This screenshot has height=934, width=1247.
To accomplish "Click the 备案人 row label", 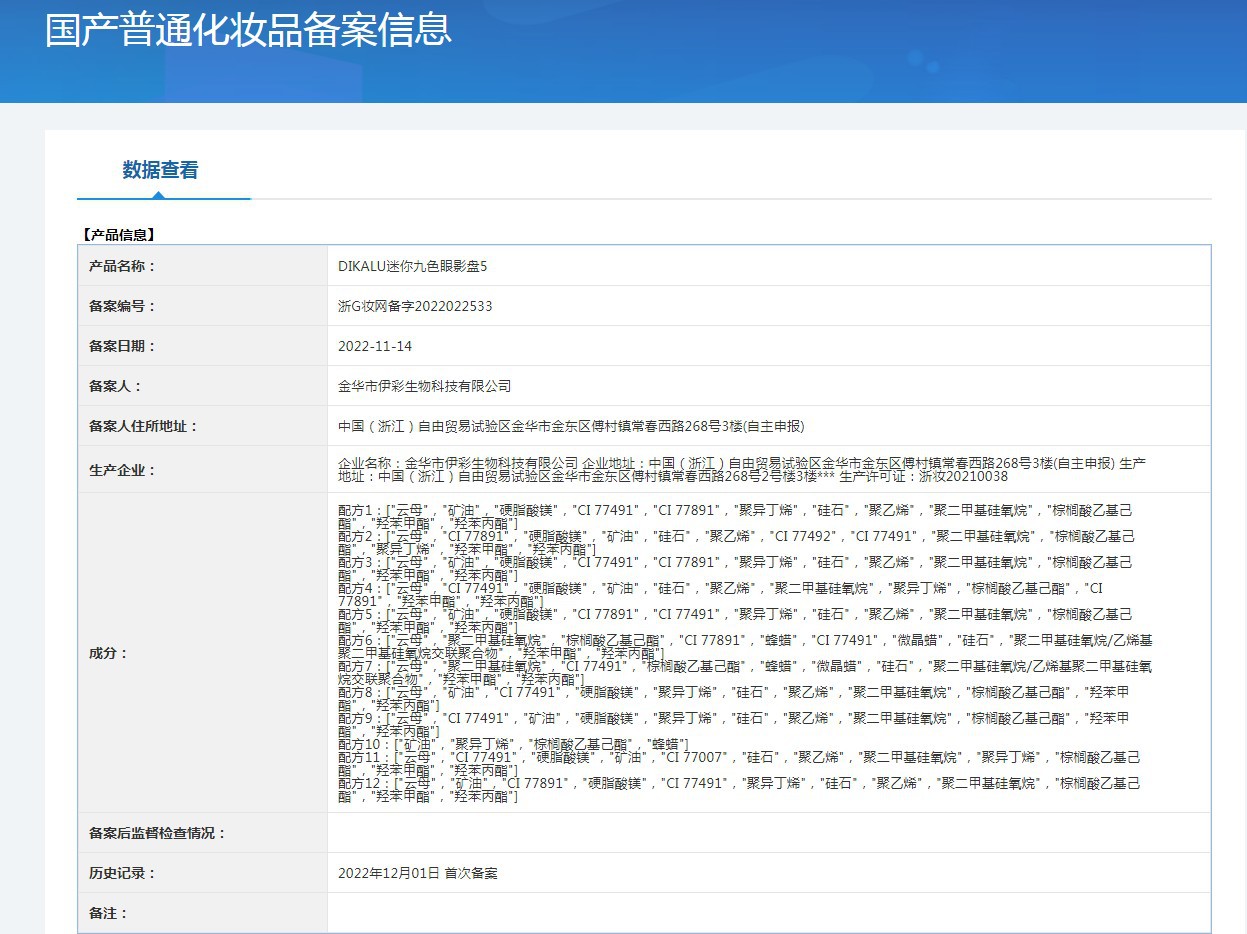I will [x=115, y=386].
